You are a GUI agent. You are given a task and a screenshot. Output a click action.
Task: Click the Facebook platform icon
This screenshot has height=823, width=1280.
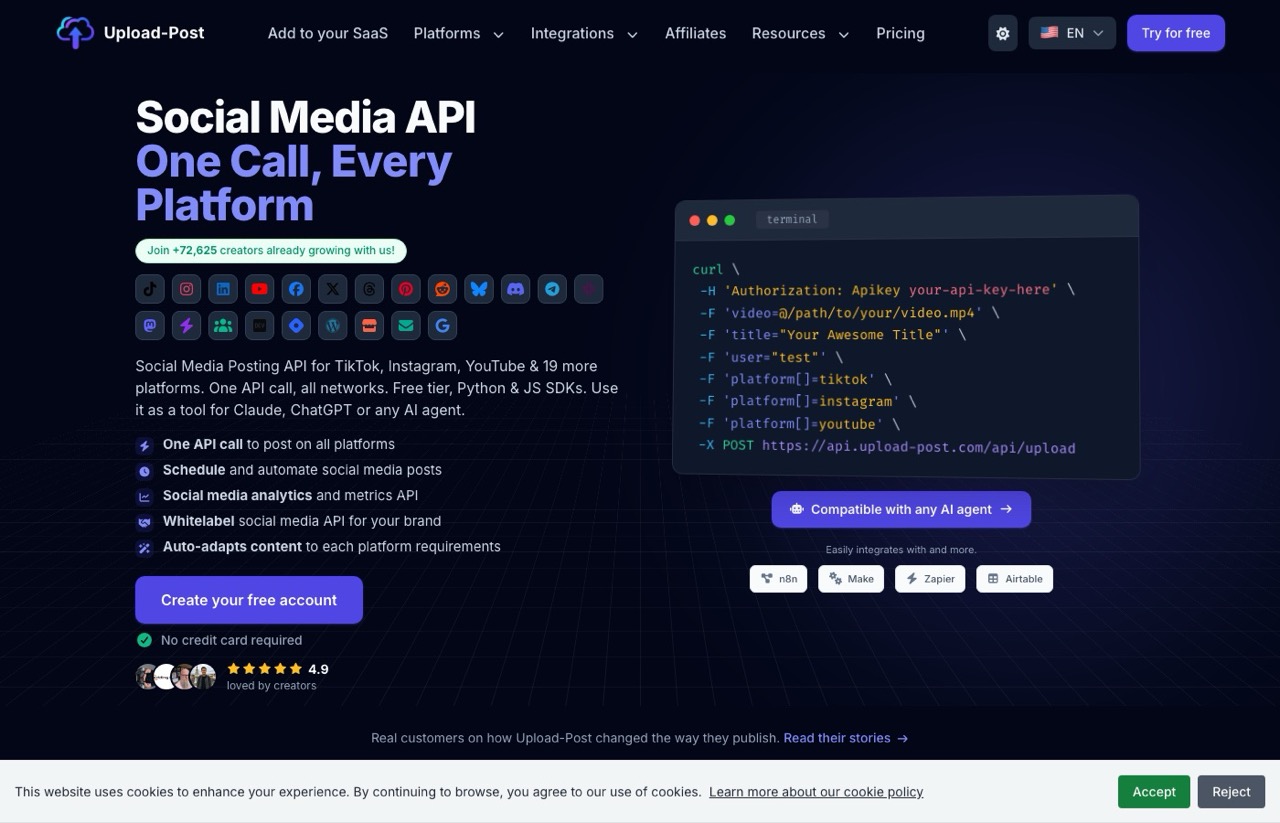click(x=296, y=289)
